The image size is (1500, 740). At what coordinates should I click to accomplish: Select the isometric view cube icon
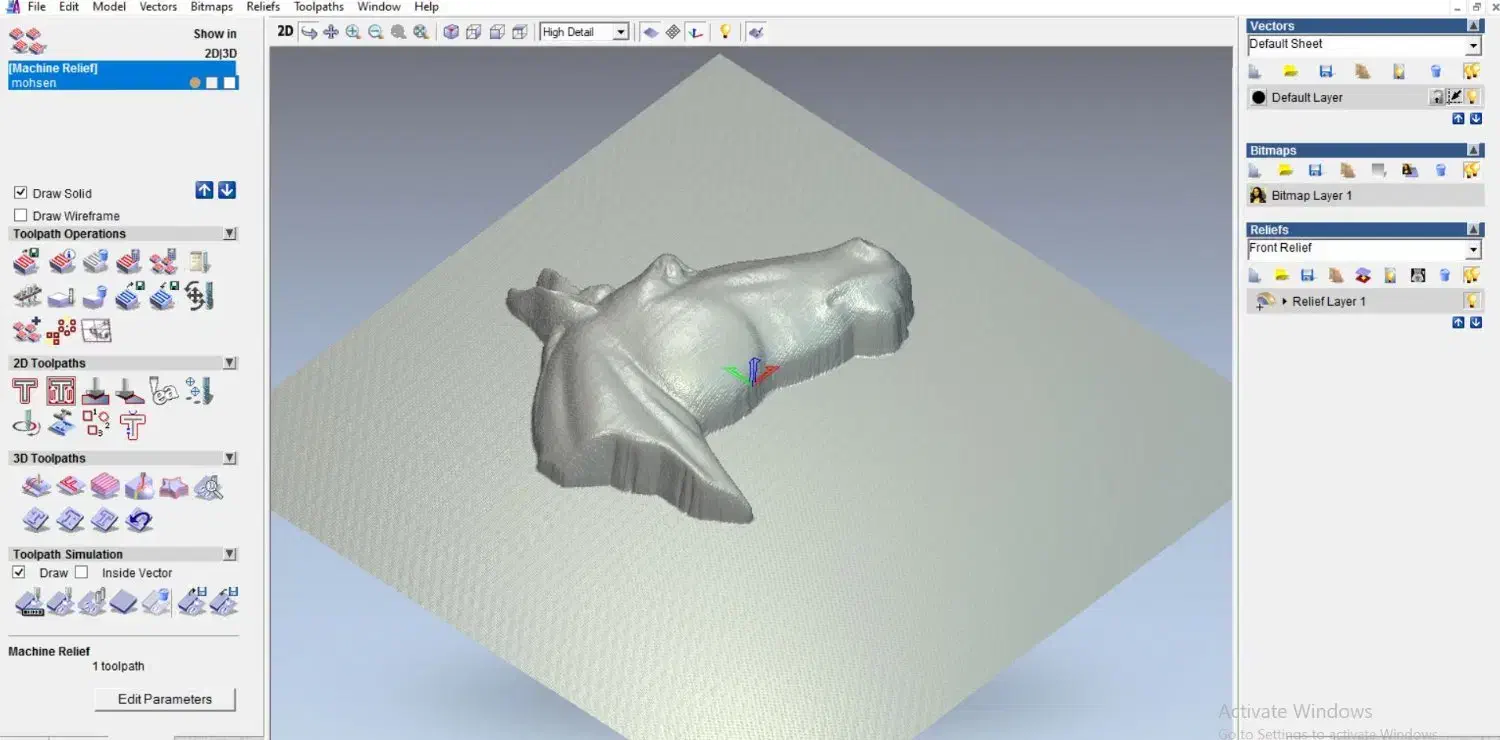point(451,32)
